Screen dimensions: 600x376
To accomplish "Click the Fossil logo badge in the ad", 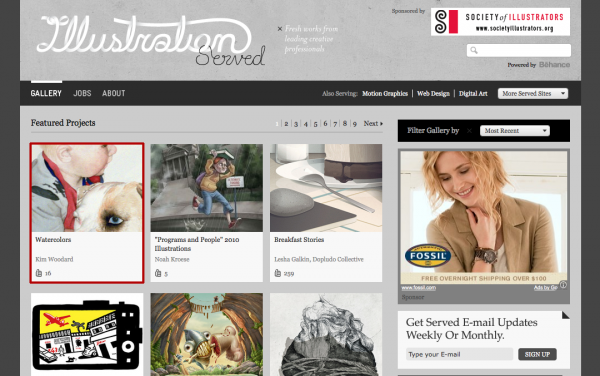I will pyautogui.click(x=428, y=256).
